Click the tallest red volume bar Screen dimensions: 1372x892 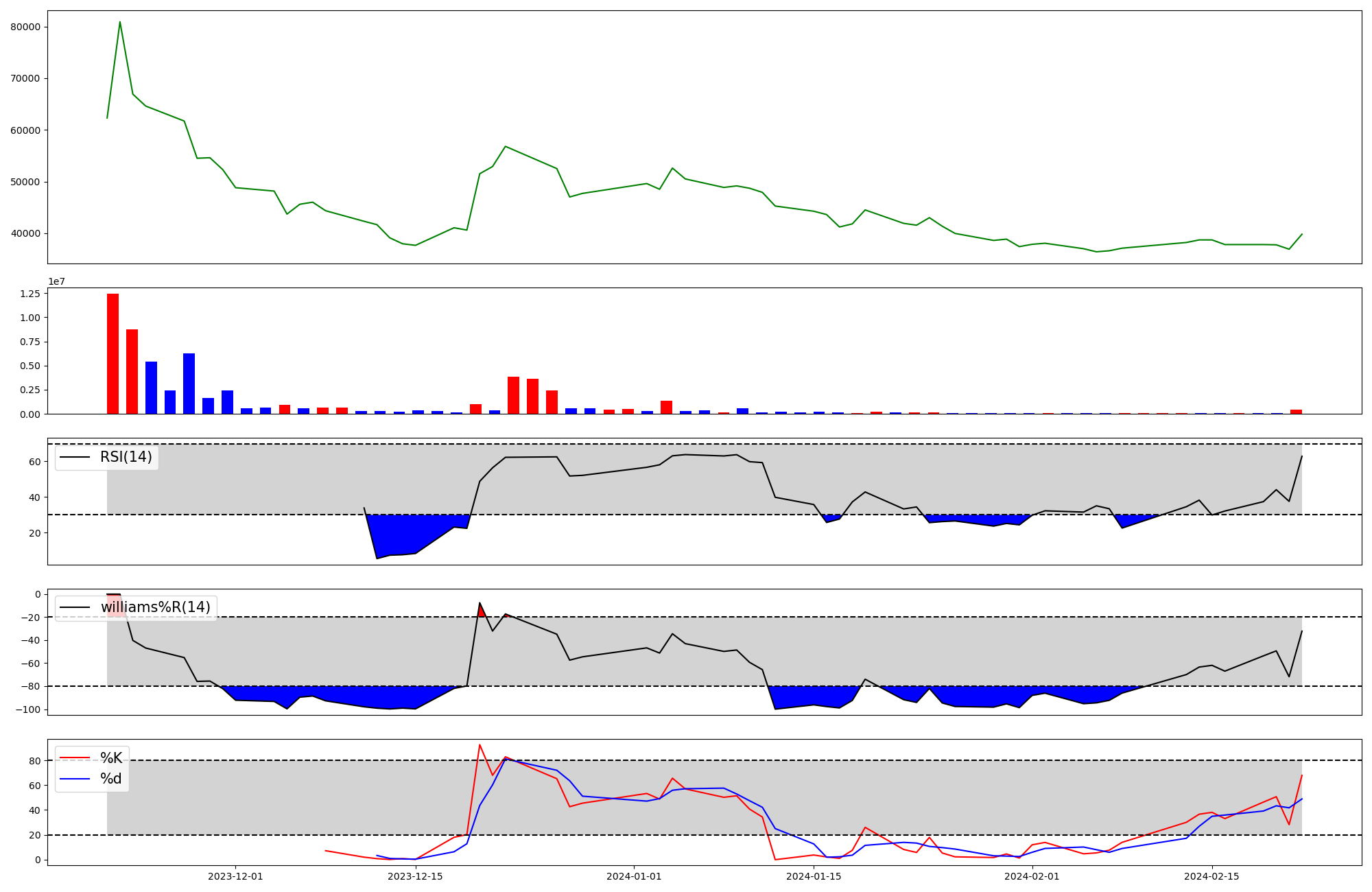(x=113, y=353)
